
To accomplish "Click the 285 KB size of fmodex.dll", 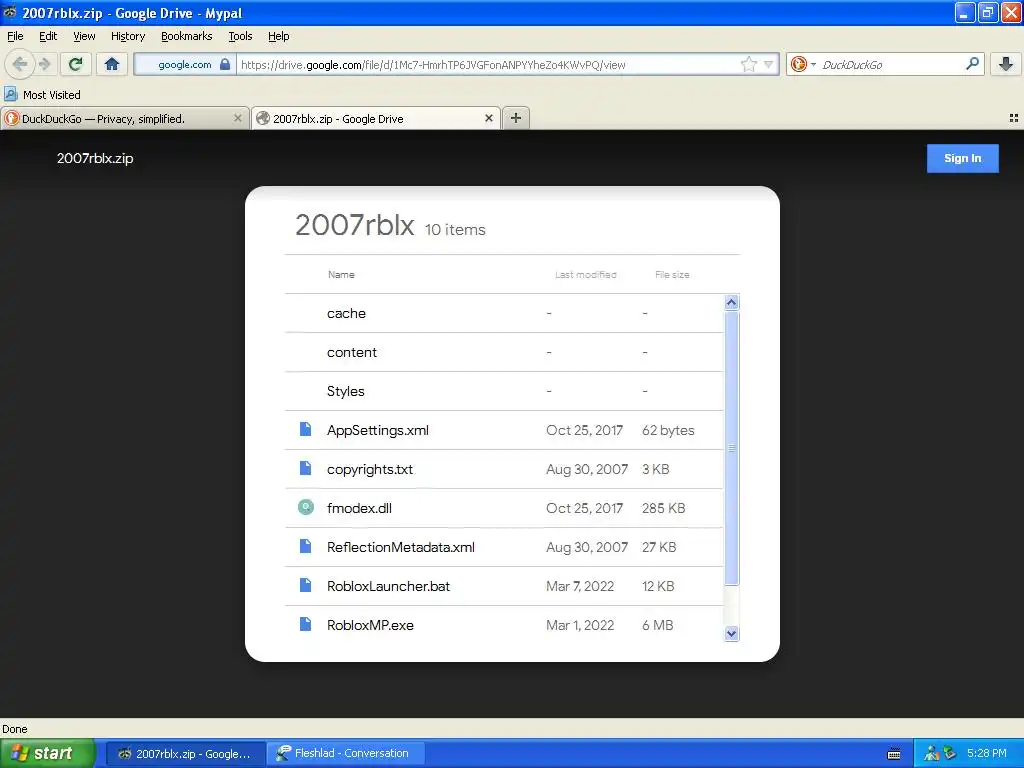I will pyautogui.click(x=664, y=508).
